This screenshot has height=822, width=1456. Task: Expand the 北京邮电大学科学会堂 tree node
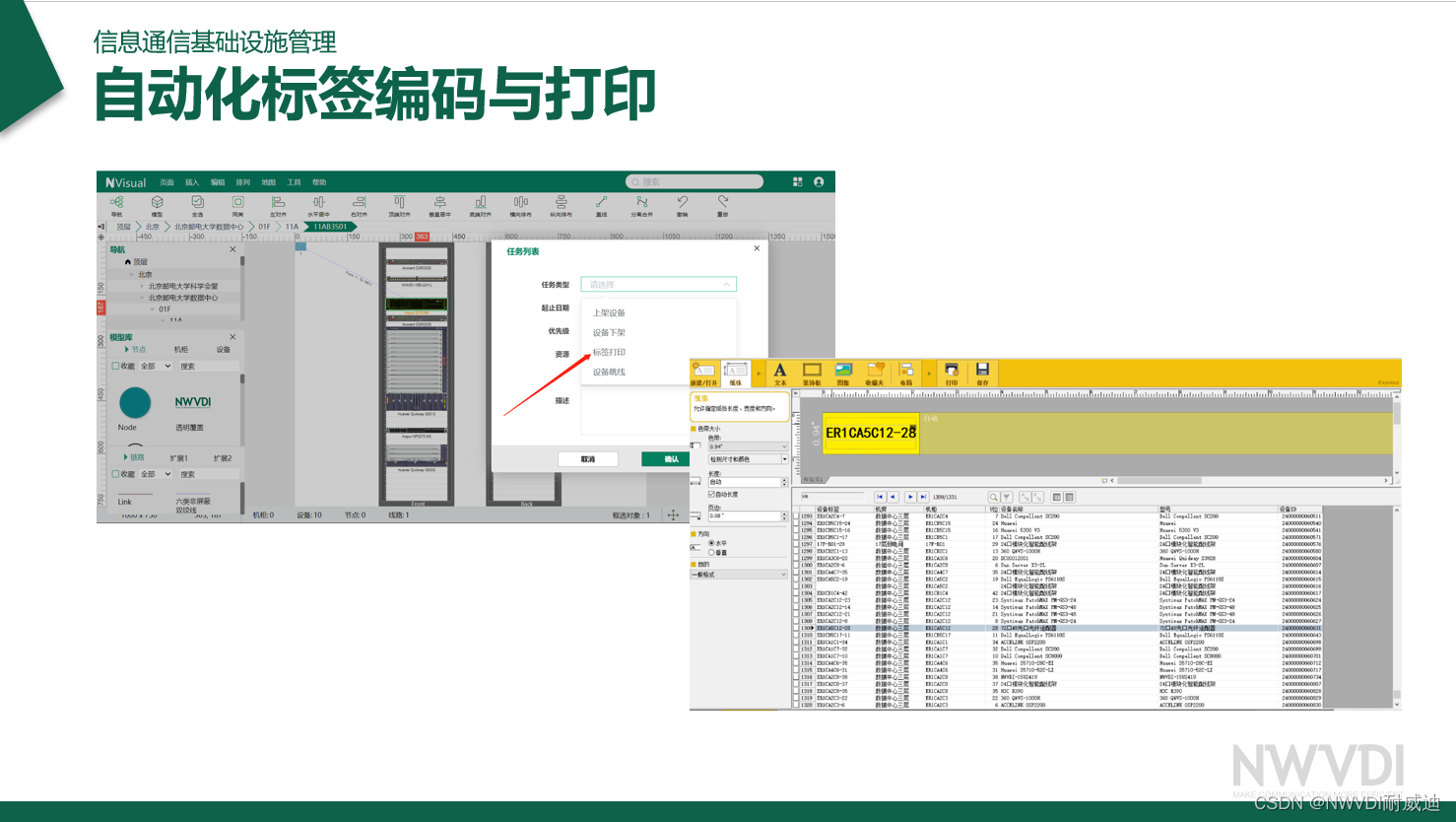tap(142, 286)
